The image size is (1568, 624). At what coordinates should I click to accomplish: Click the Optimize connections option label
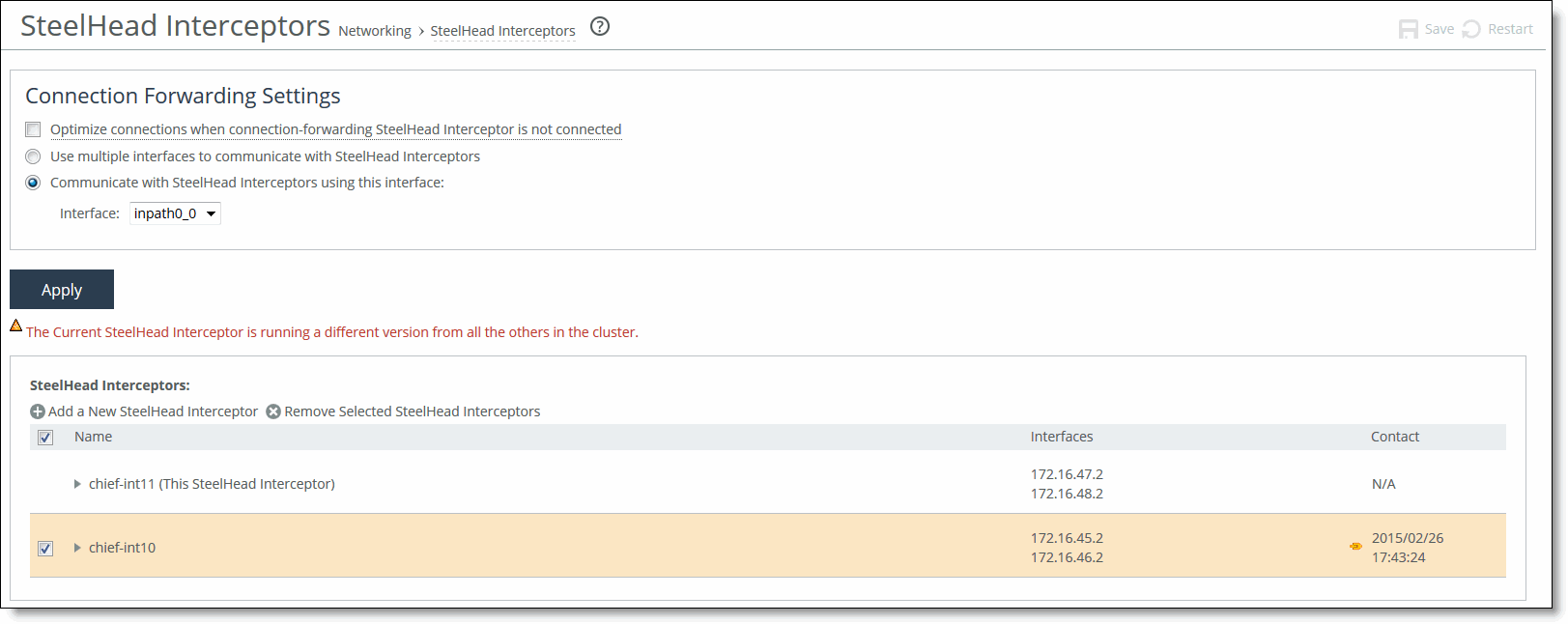pos(336,129)
